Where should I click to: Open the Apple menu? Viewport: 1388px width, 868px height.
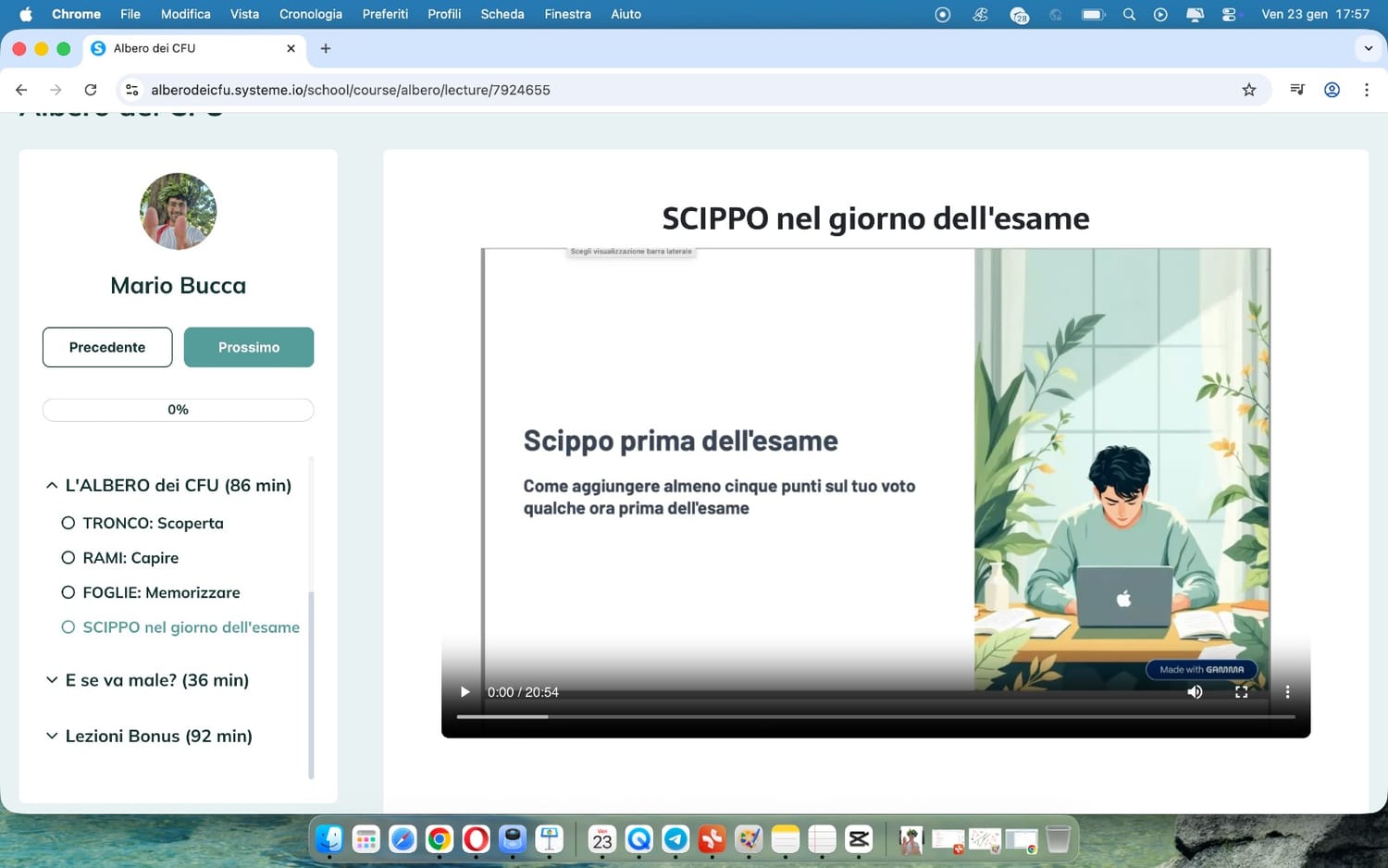click(x=26, y=14)
